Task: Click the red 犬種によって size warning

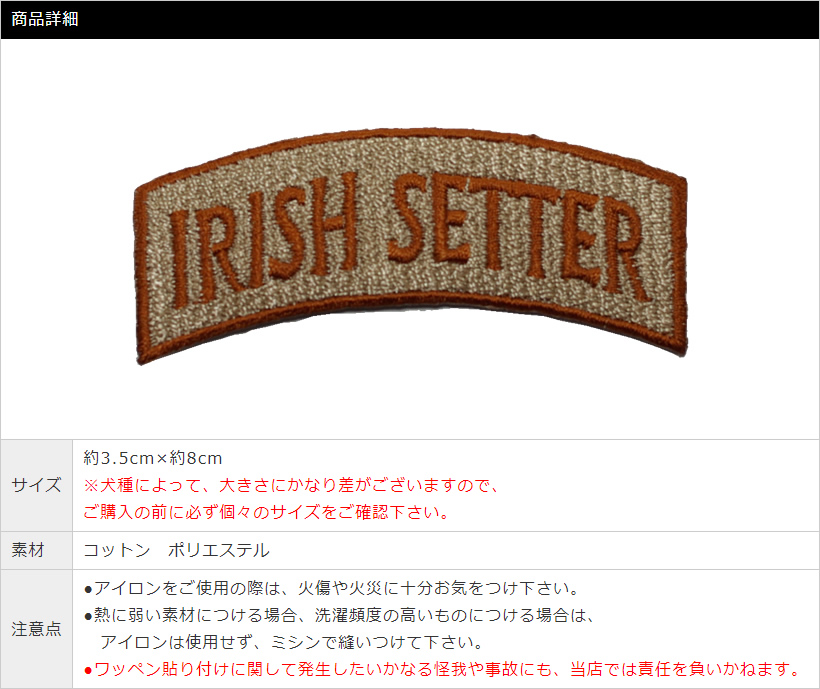Action: tap(291, 485)
